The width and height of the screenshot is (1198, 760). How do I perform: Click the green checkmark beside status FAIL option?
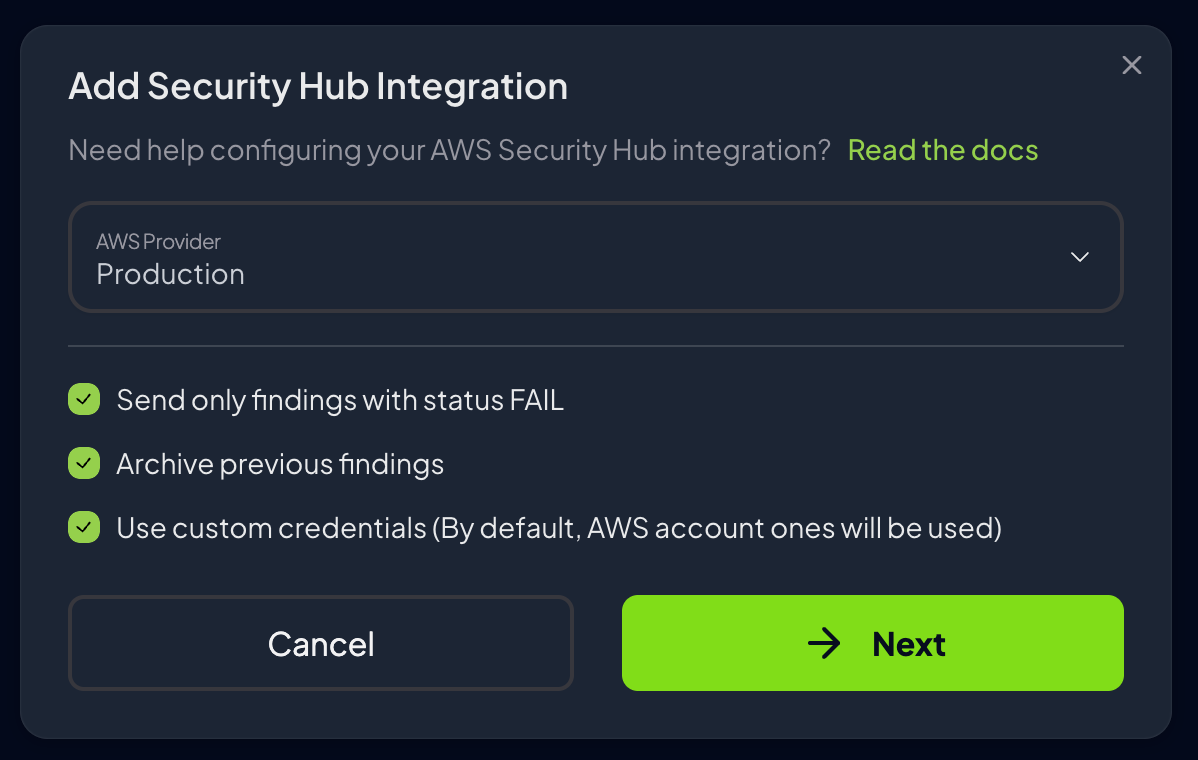pos(84,399)
